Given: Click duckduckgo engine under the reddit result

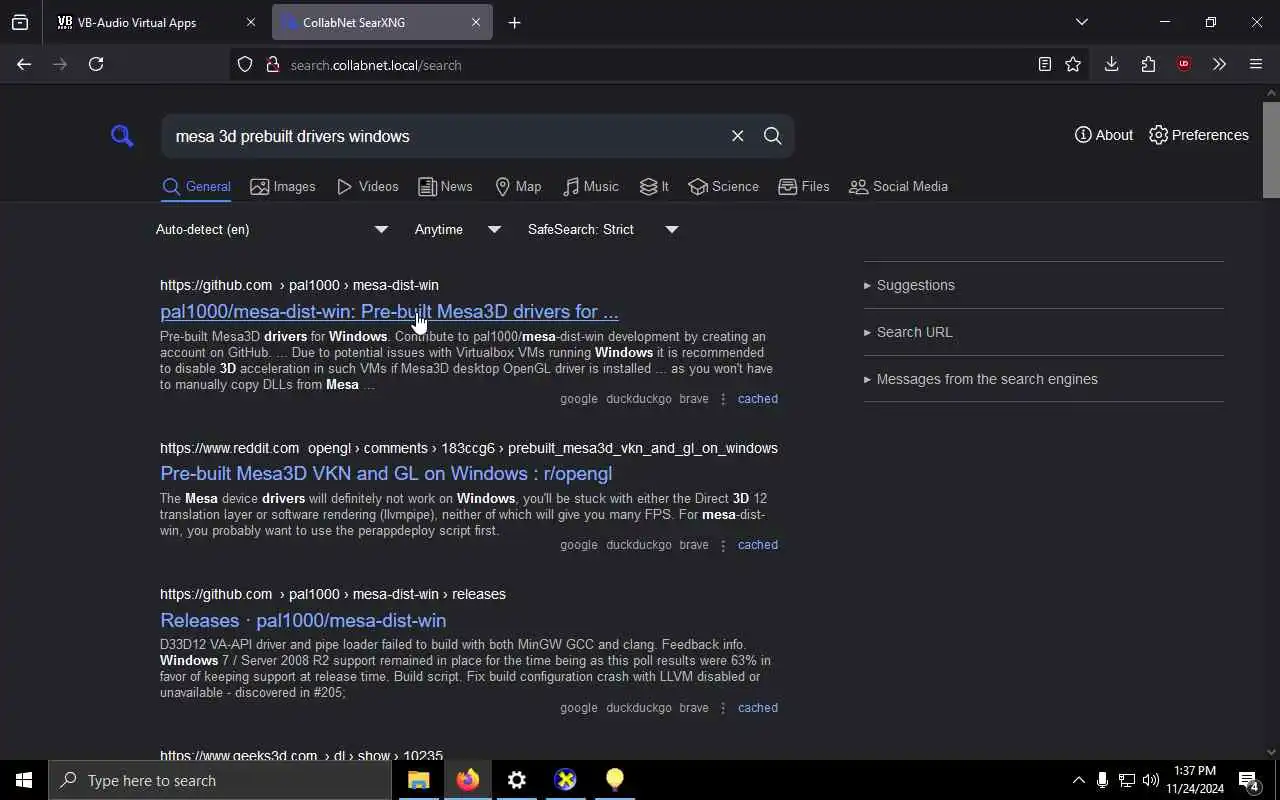Looking at the screenshot, I should [639, 545].
